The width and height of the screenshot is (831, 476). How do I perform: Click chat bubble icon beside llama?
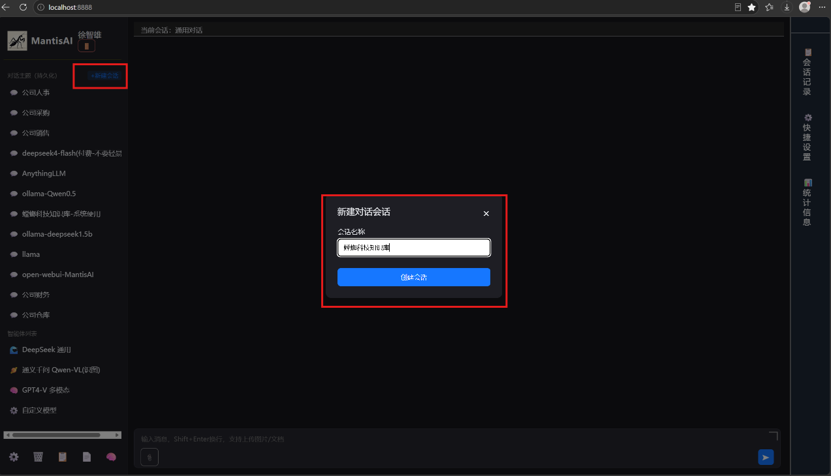pos(14,254)
